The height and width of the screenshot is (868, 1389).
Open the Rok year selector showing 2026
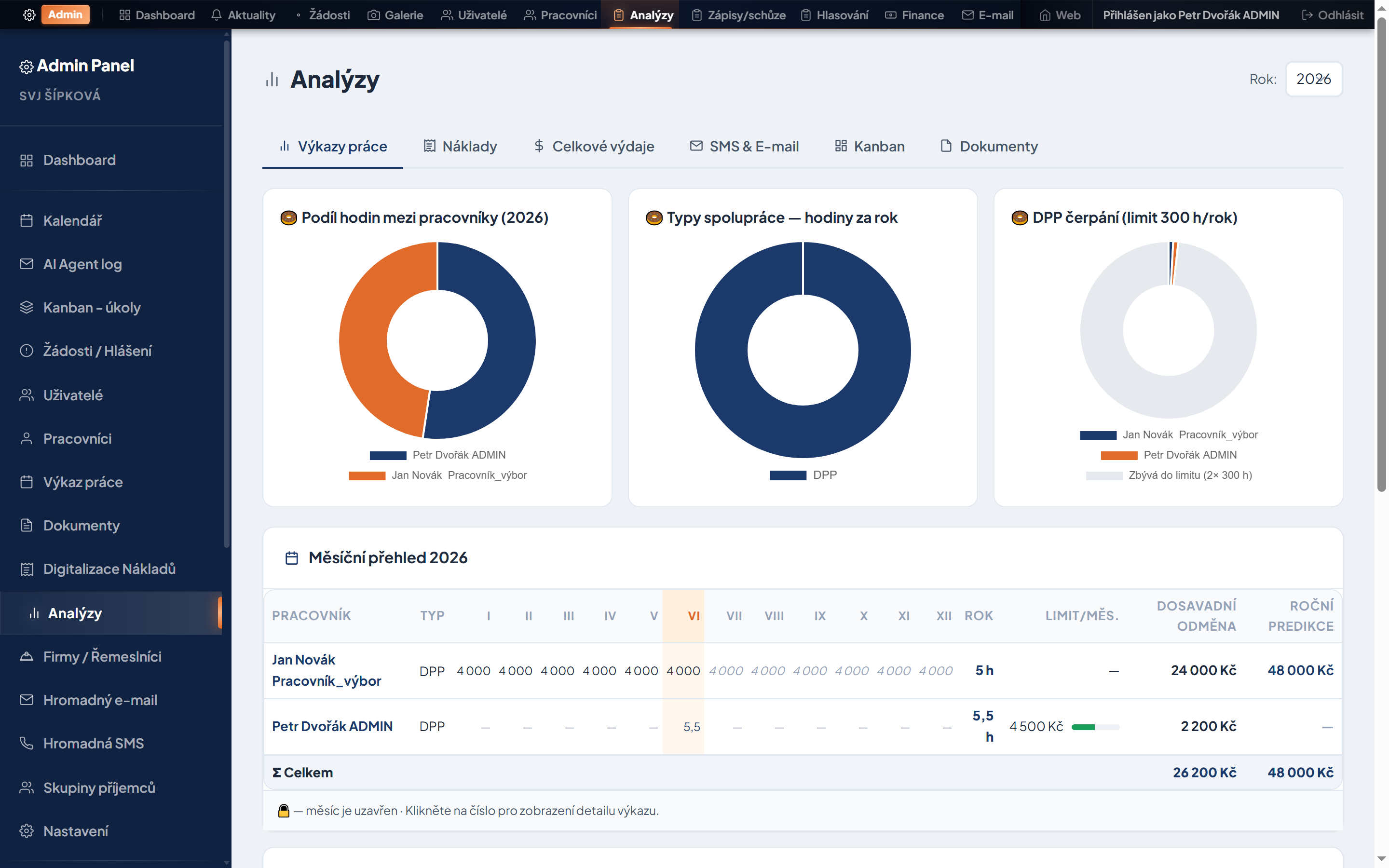1313,79
